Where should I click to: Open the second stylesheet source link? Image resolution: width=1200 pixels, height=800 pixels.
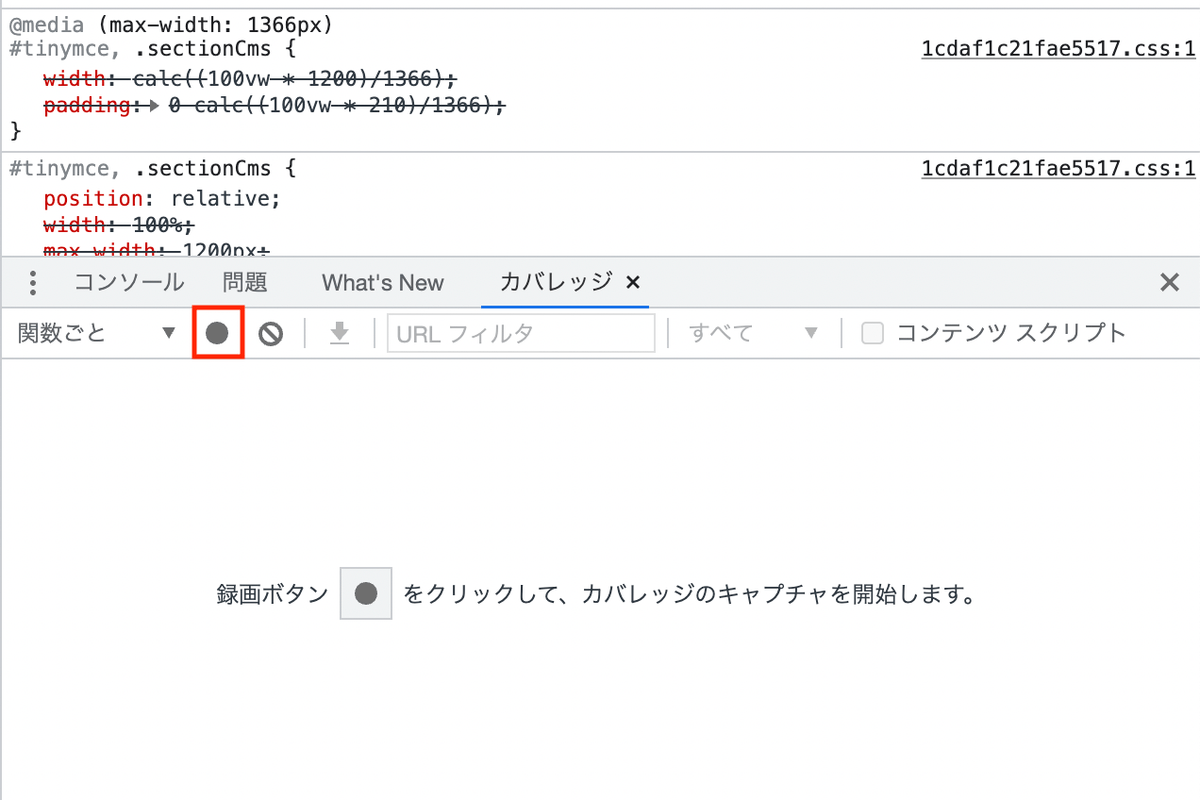coord(1057,168)
